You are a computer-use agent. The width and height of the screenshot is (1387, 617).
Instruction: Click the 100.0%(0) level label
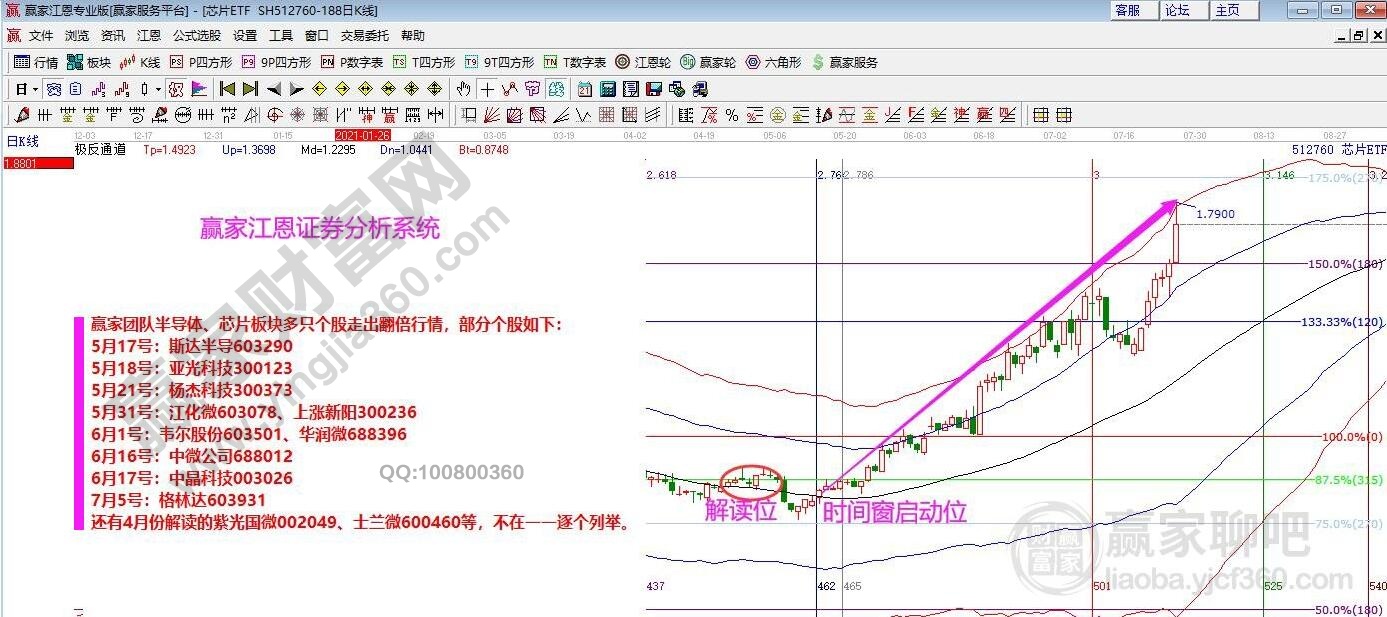(x=1352, y=437)
